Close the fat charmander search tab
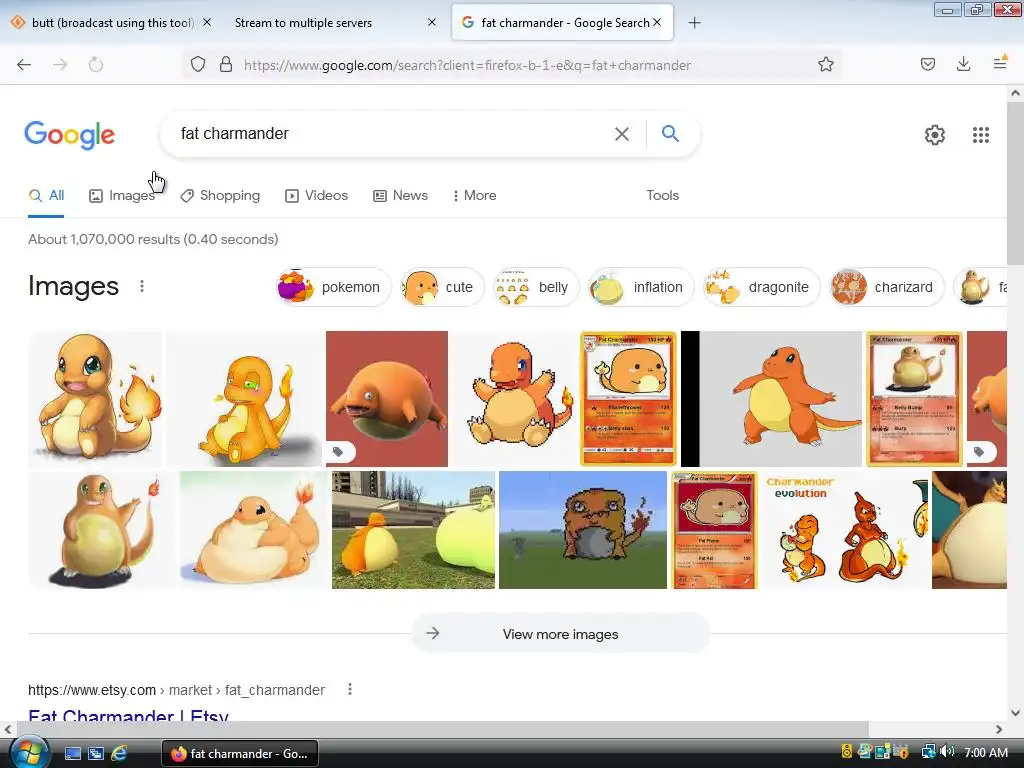The width and height of the screenshot is (1024, 768). pyautogui.click(x=657, y=22)
